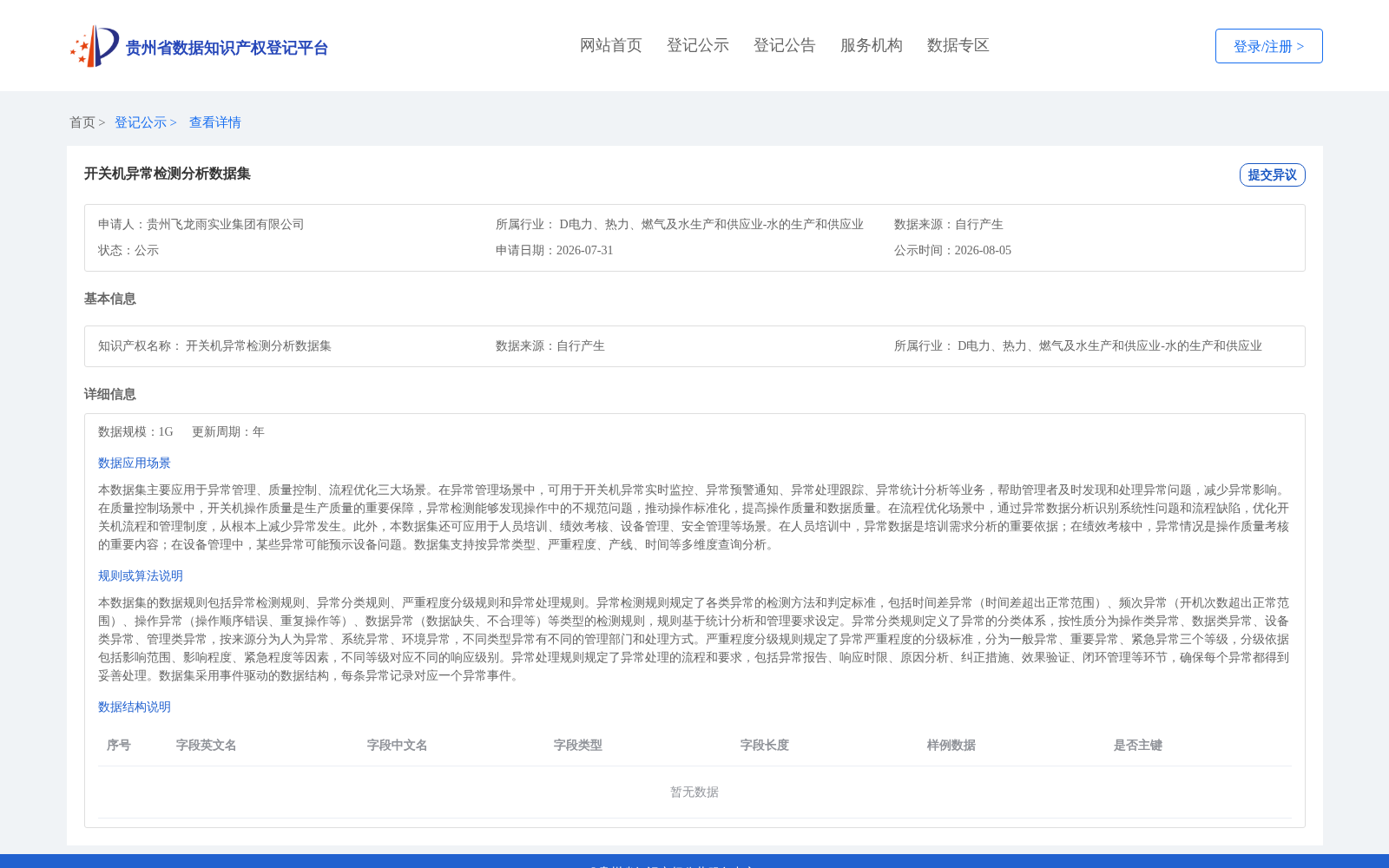Click the 知识产权名称 field in 基本信息
The height and width of the screenshot is (868, 1389).
tap(215, 345)
